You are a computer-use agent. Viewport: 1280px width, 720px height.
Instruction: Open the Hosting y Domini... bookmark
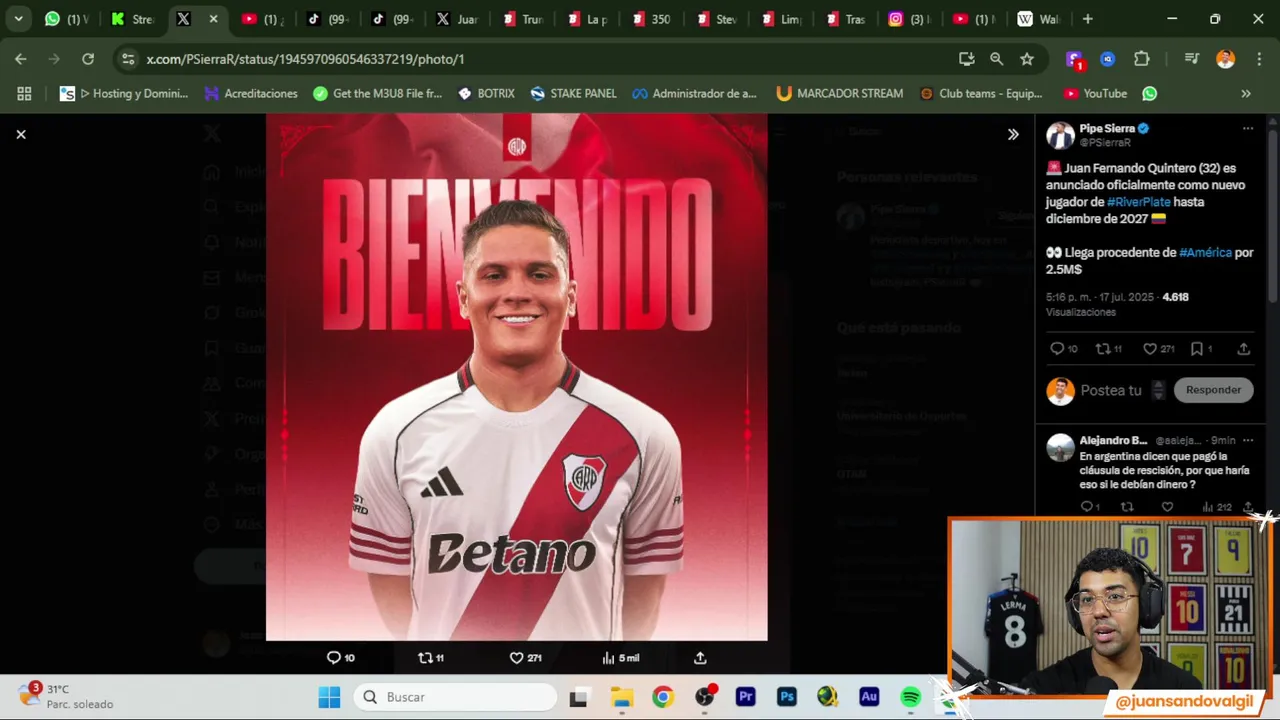pyautogui.click(x=124, y=93)
